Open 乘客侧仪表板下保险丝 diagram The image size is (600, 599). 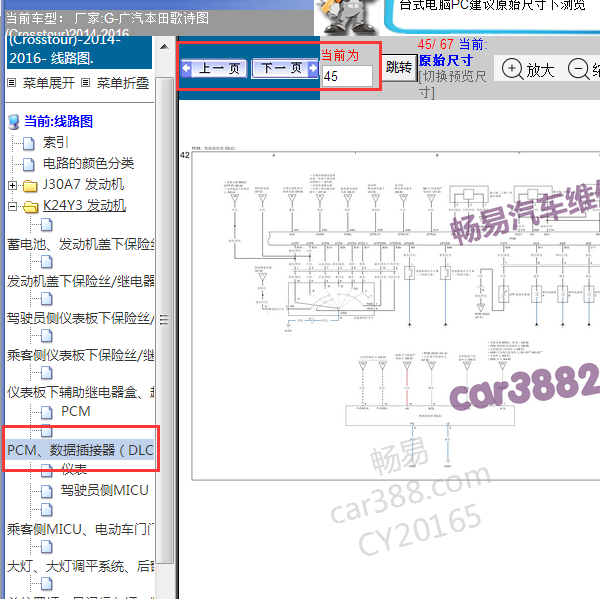81,356
